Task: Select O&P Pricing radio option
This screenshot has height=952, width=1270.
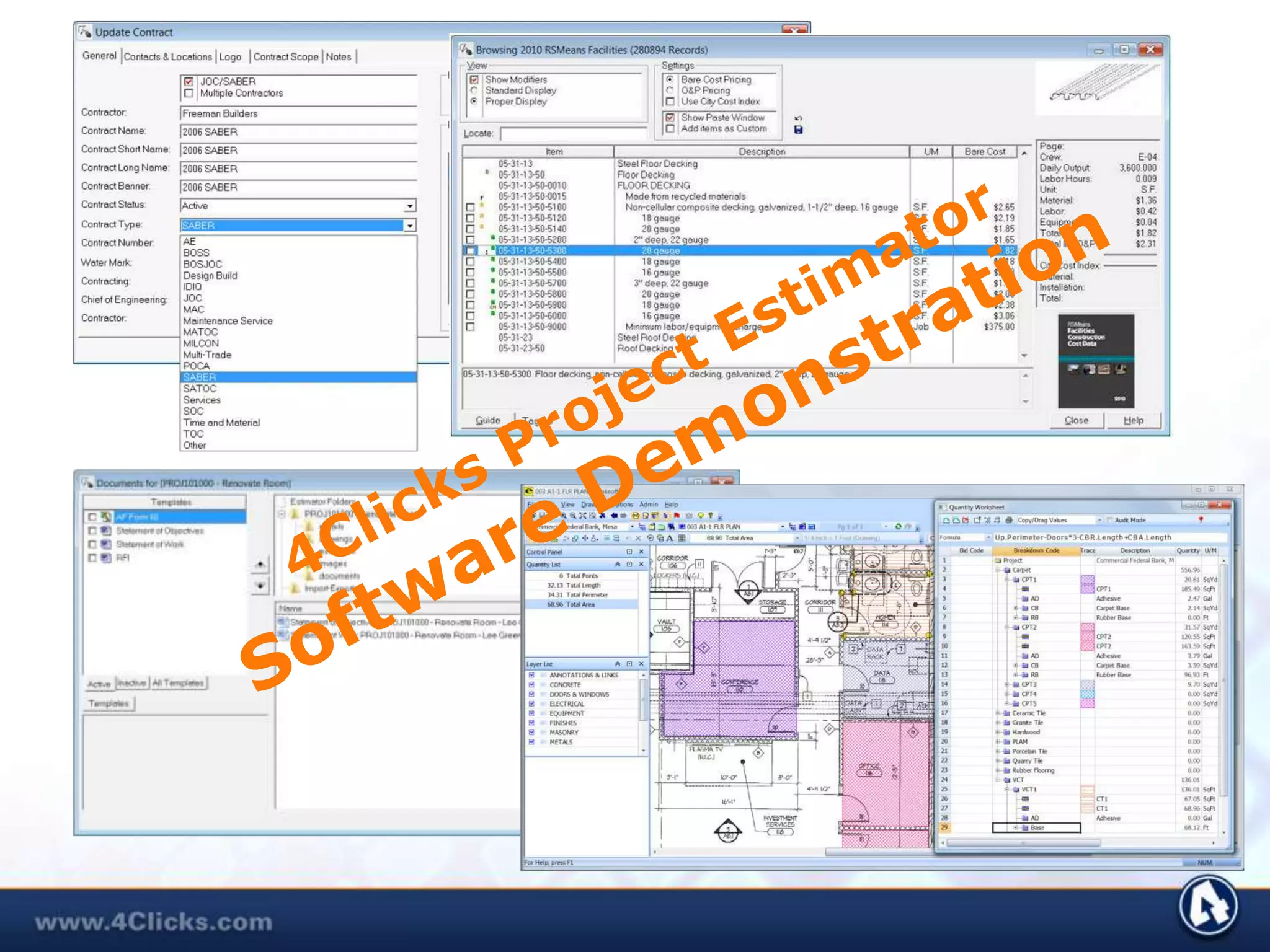Action: (x=670, y=90)
